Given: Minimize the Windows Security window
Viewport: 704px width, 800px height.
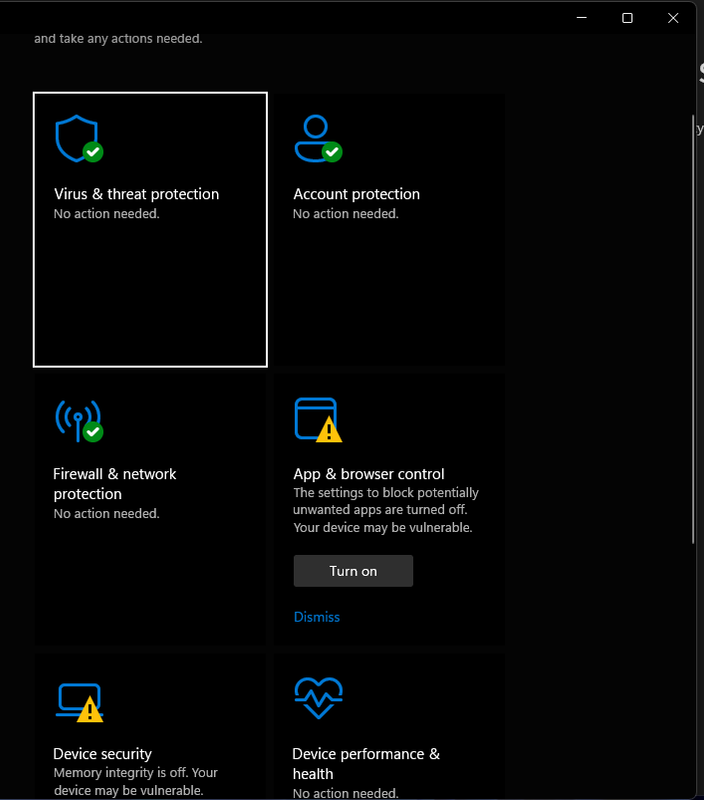Looking at the screenshot, I should pyautogui.click(x=582, y=18).
